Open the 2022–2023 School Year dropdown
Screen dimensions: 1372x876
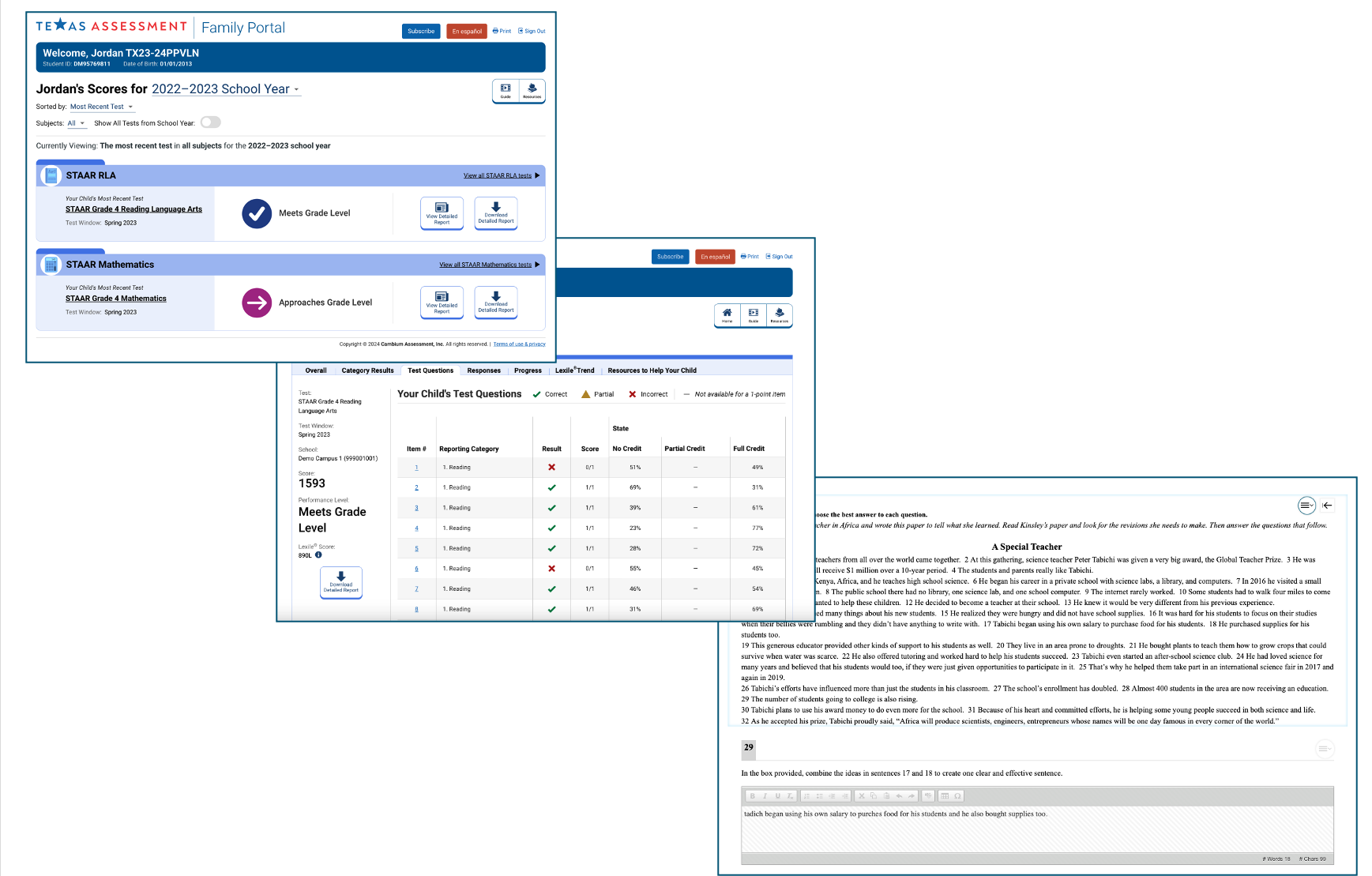(226, 89)
